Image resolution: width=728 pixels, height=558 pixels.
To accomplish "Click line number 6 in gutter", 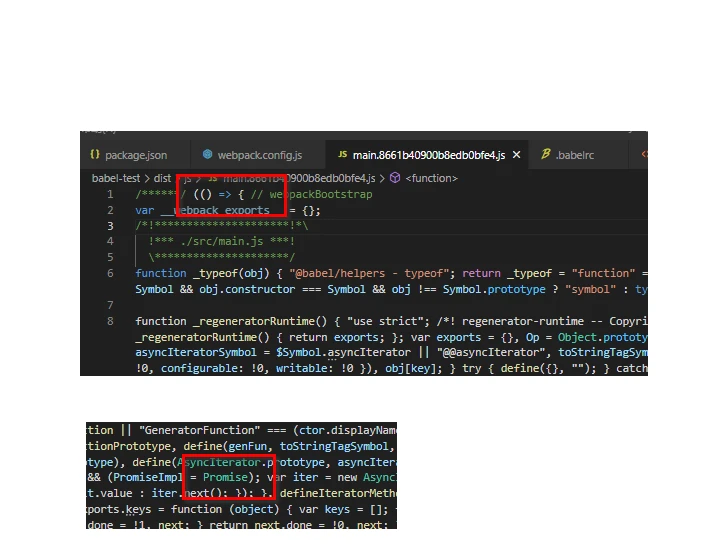I will [110, 273].
